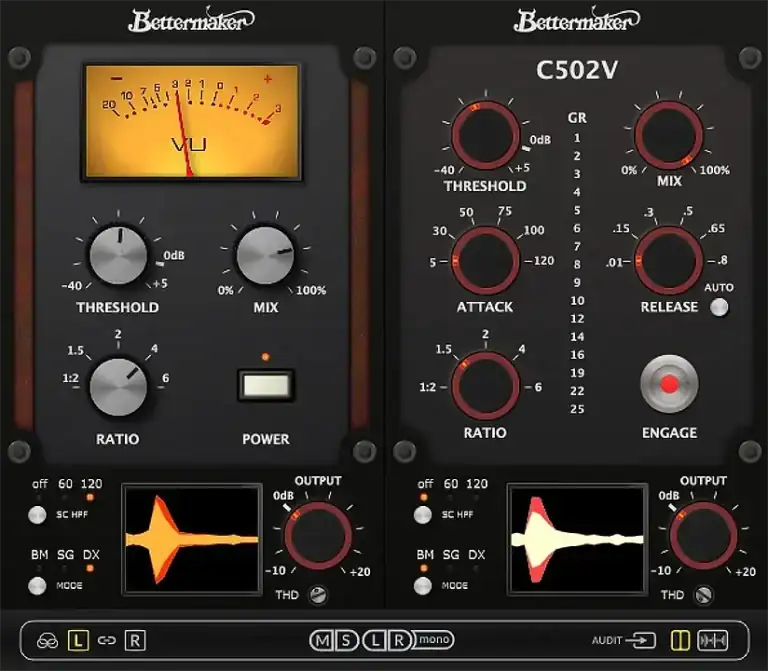Click left panel SC HPF selector button

point(37,515)
